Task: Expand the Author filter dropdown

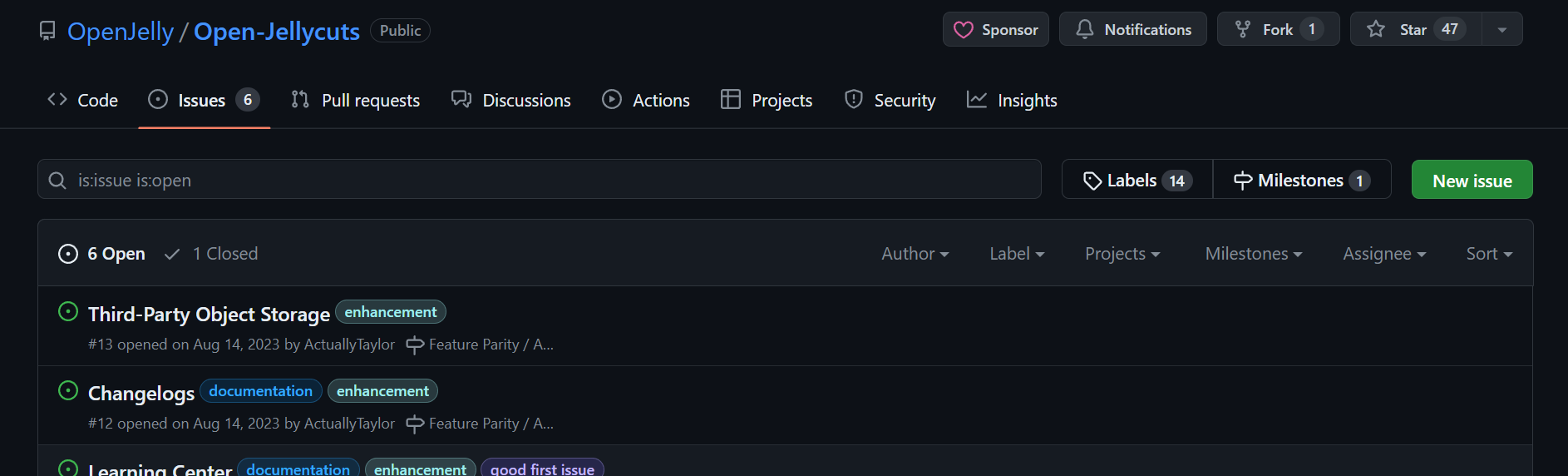Action: point(915,254)
